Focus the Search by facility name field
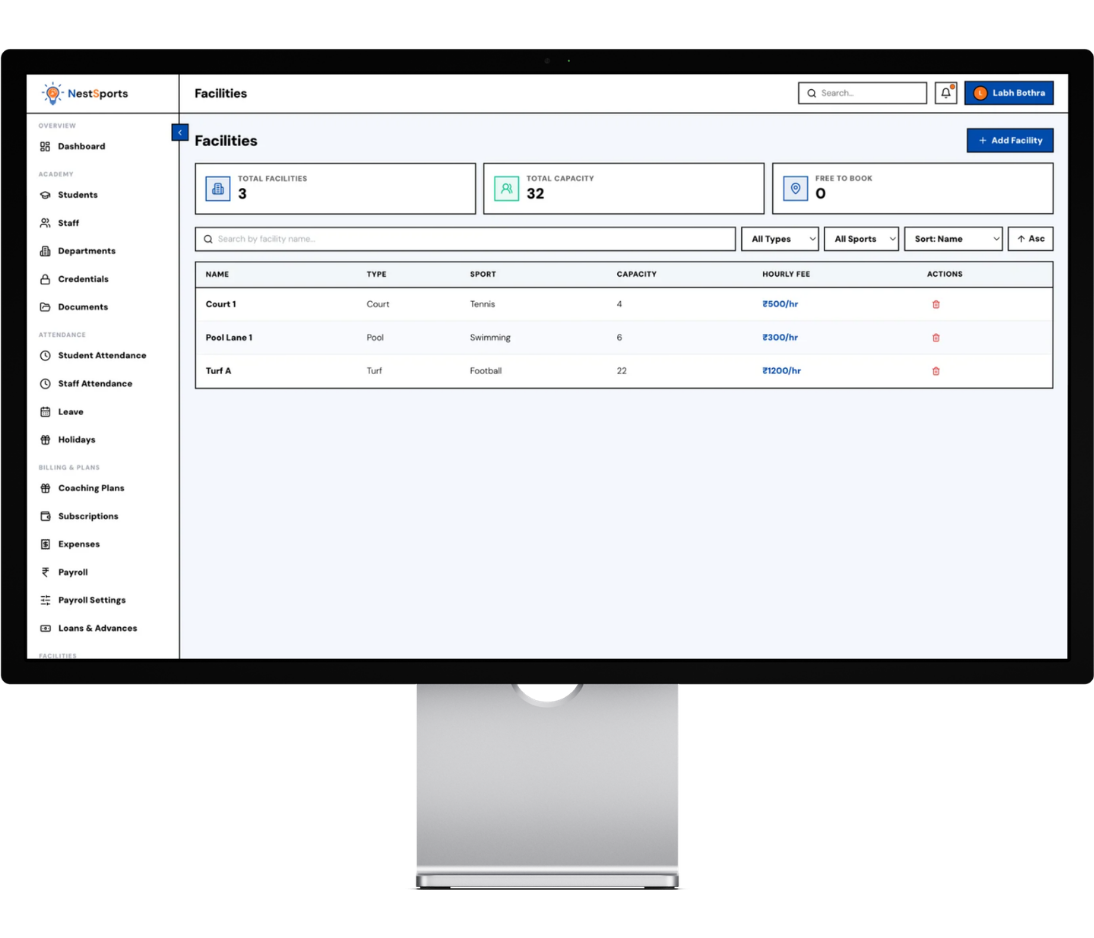This screenshot has height=938, width=1094. point(465,239)
